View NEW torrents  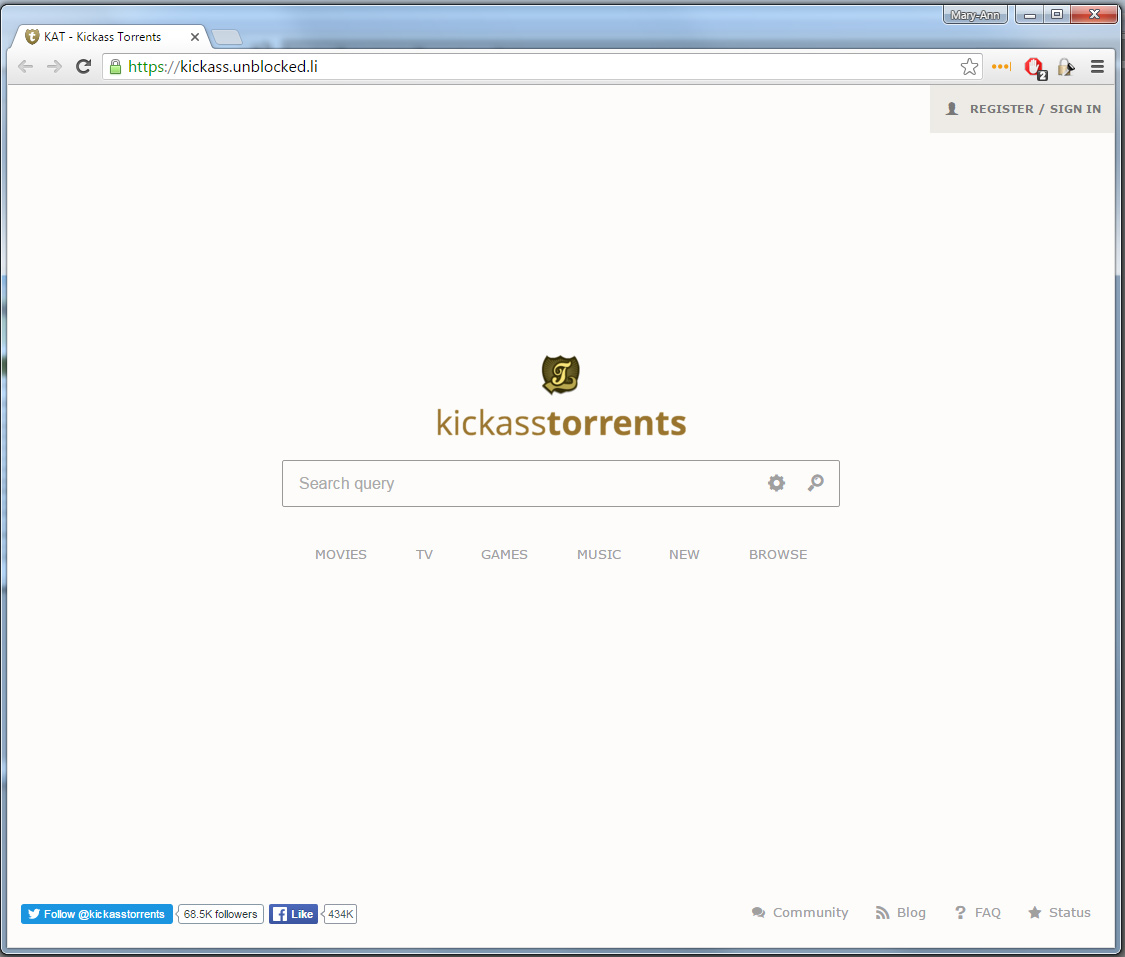(684, 555)
